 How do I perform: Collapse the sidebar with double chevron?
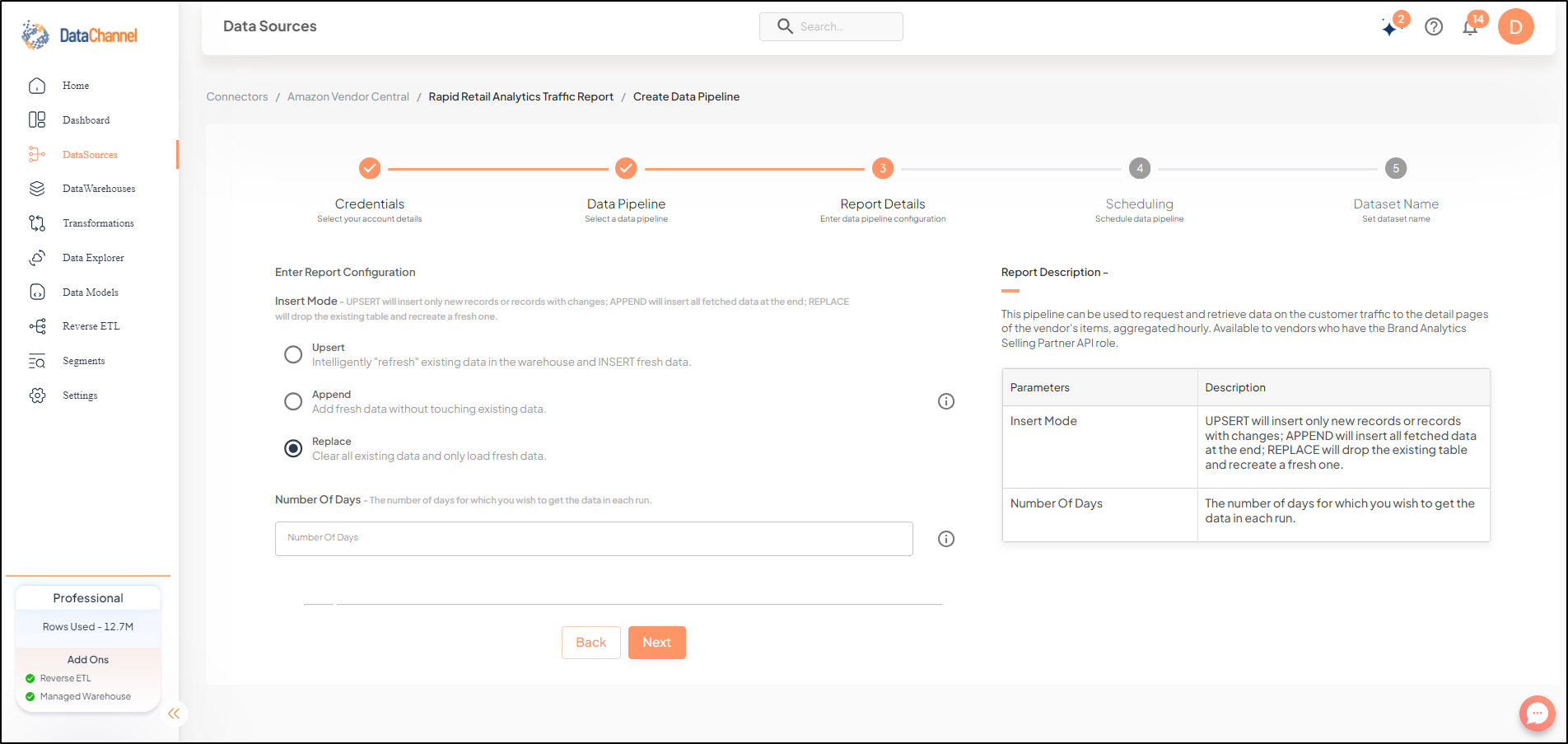pyautogui.click(x=174, y=714)
